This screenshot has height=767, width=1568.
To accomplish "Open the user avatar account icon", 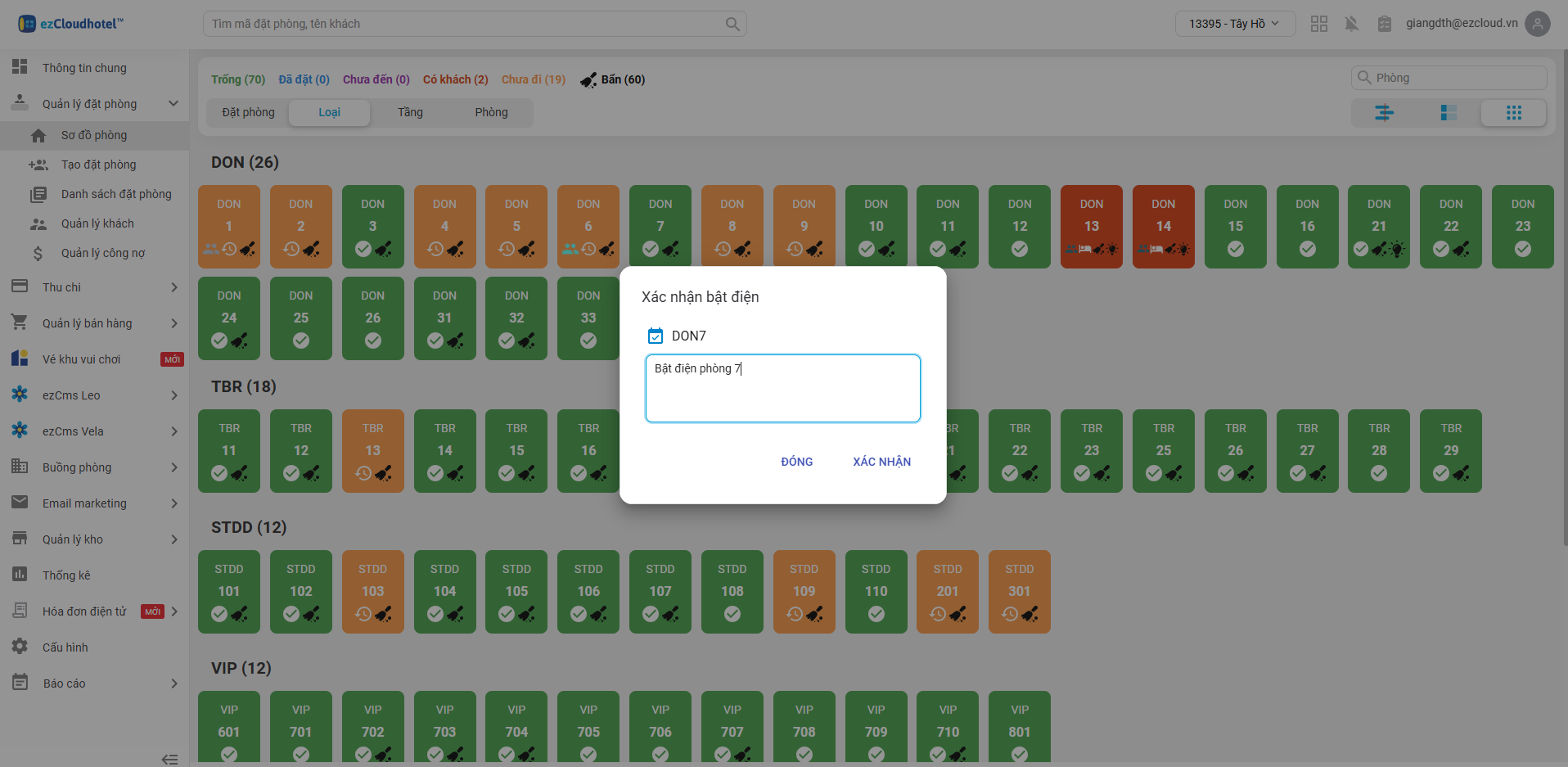I will click(1538, 24).
